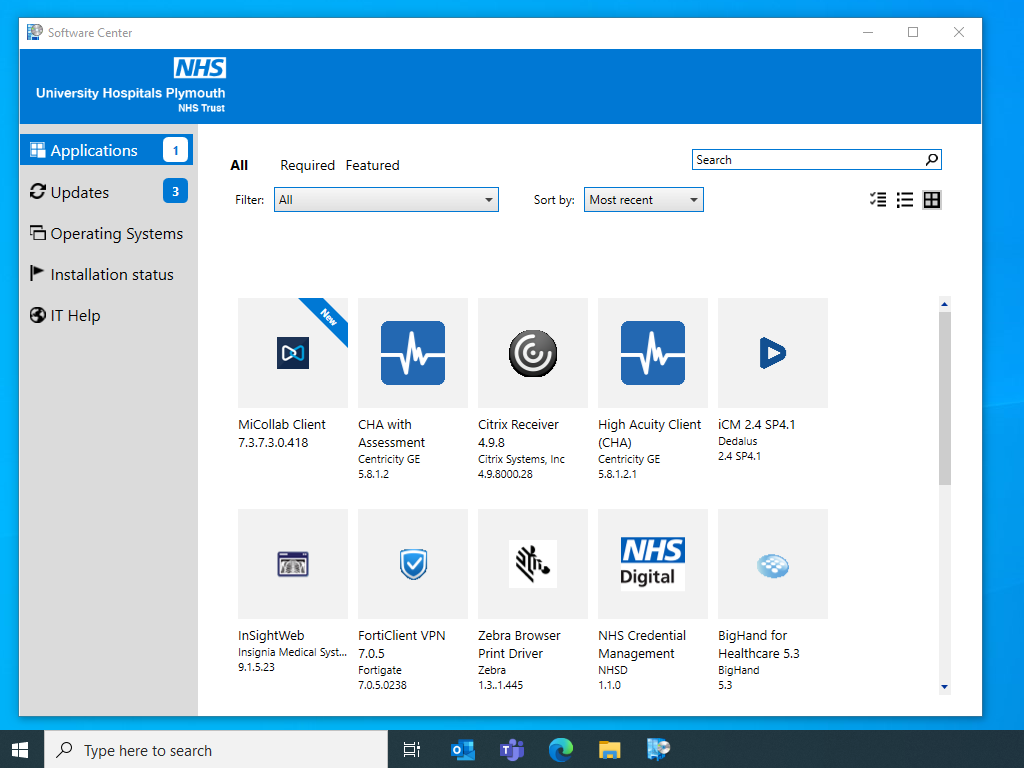Image resolution: width=1024 pixels, height=768 pixels.
Task: Open the InSightWeb app tile icon
Action: [293, 564]
